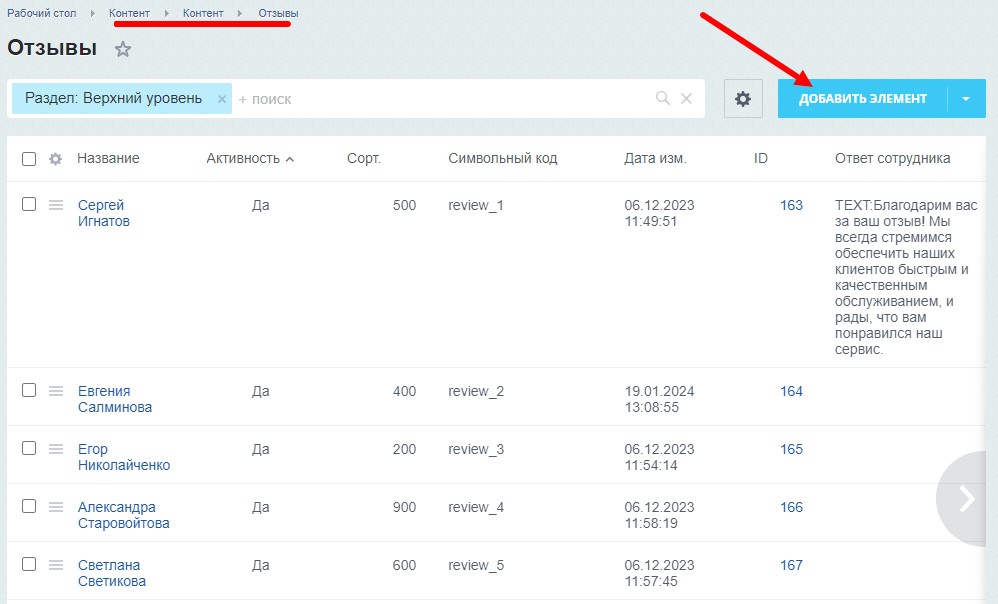Screen dimensions: 998x604
Task: Expand the Добавить элемент dropdown arrow
Action: pyautogui.click(x=966, y=99)
